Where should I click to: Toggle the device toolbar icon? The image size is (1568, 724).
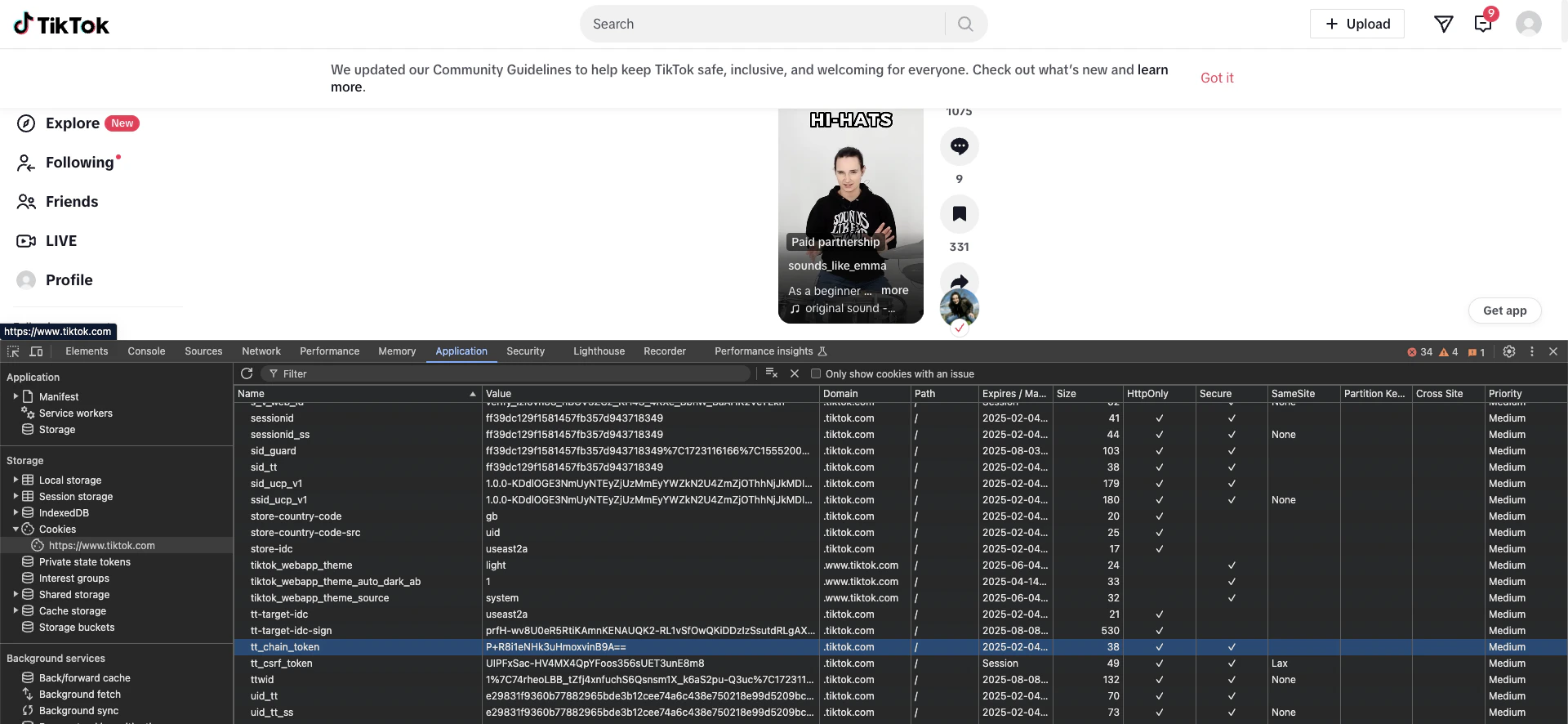37,351
